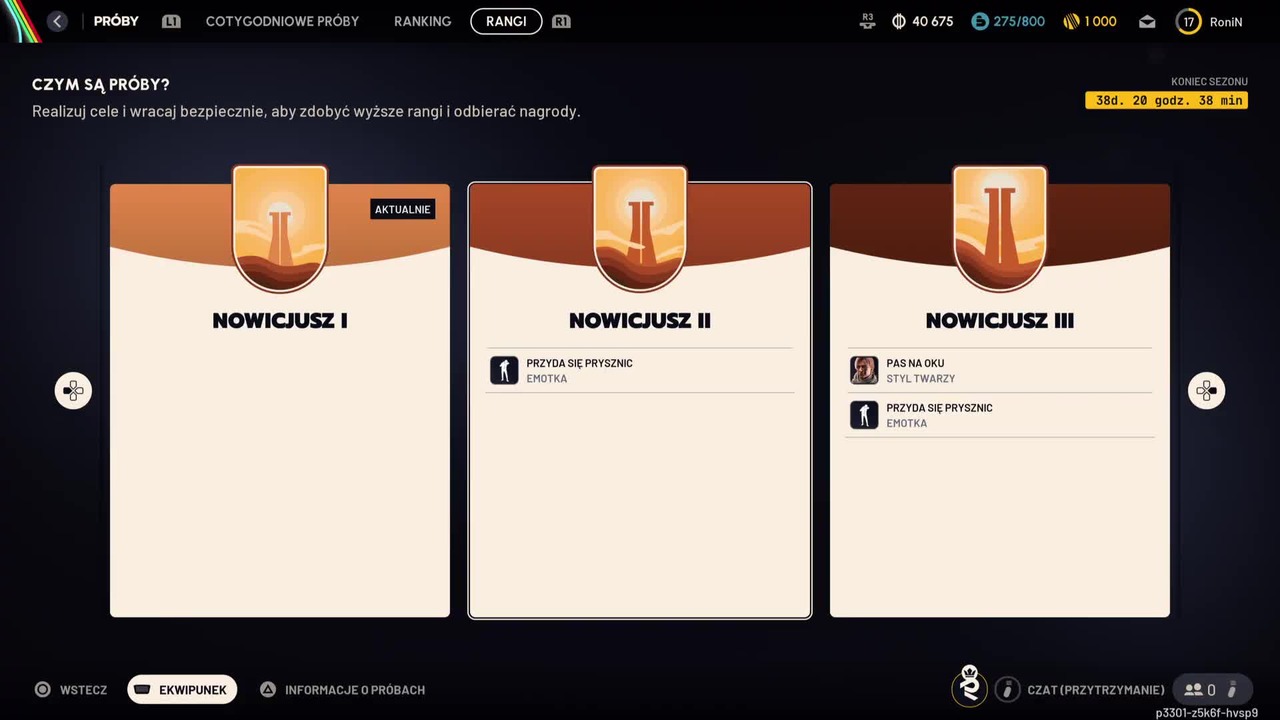This screenshot has width=1280, height=720.
Task: Click the L1 shoulder button icon
Action: coord(171,21)
